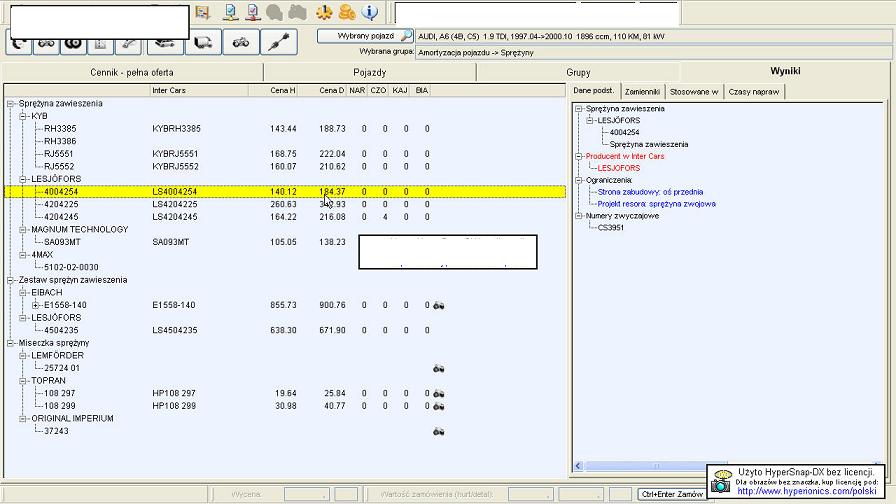Image resolution: width=896 pixels, height=504 pixels.
Task: Collapse Zestaw sprężyn zawieszenia group
Action: tap(10, 280)
